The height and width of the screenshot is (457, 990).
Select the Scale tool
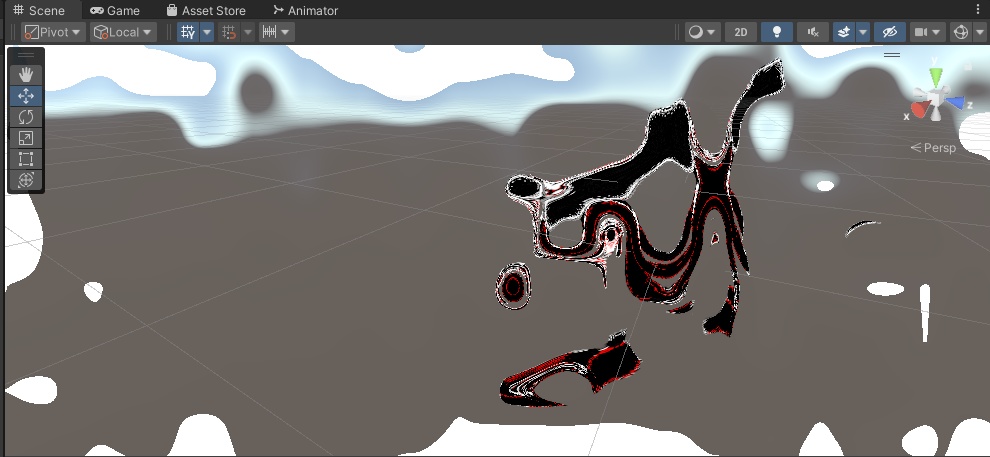[26, 138]
